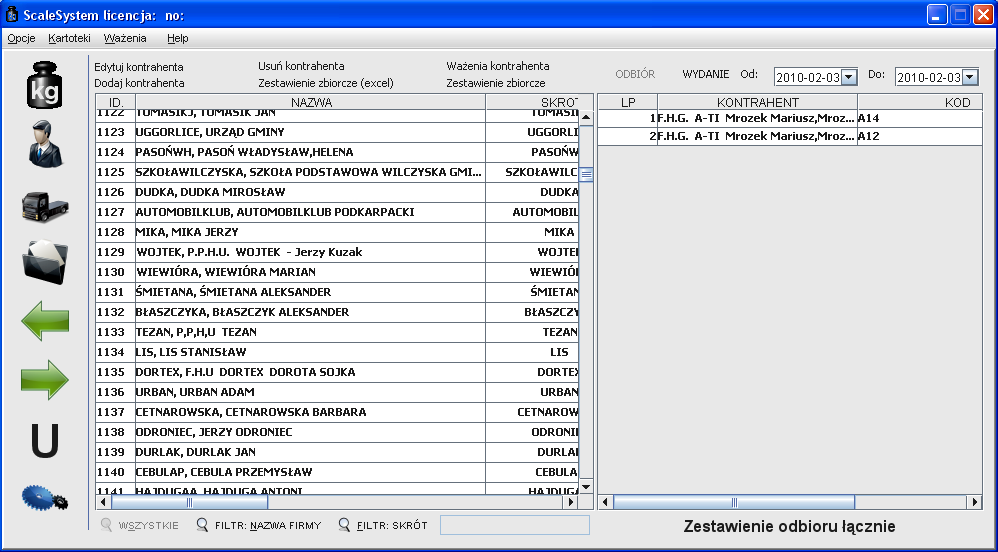This screenshot has height=552, width=998.
Task: Click the large U icon
Action: (x=45, y=441)
